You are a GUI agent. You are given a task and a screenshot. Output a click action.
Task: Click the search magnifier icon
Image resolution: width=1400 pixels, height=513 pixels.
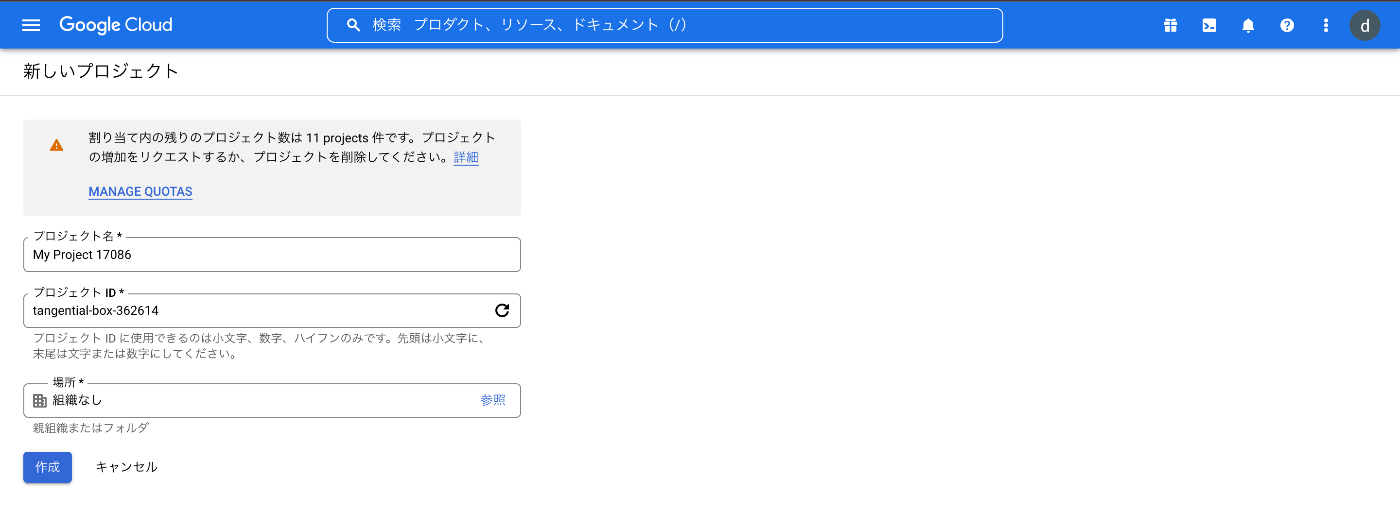coord(353,25)
